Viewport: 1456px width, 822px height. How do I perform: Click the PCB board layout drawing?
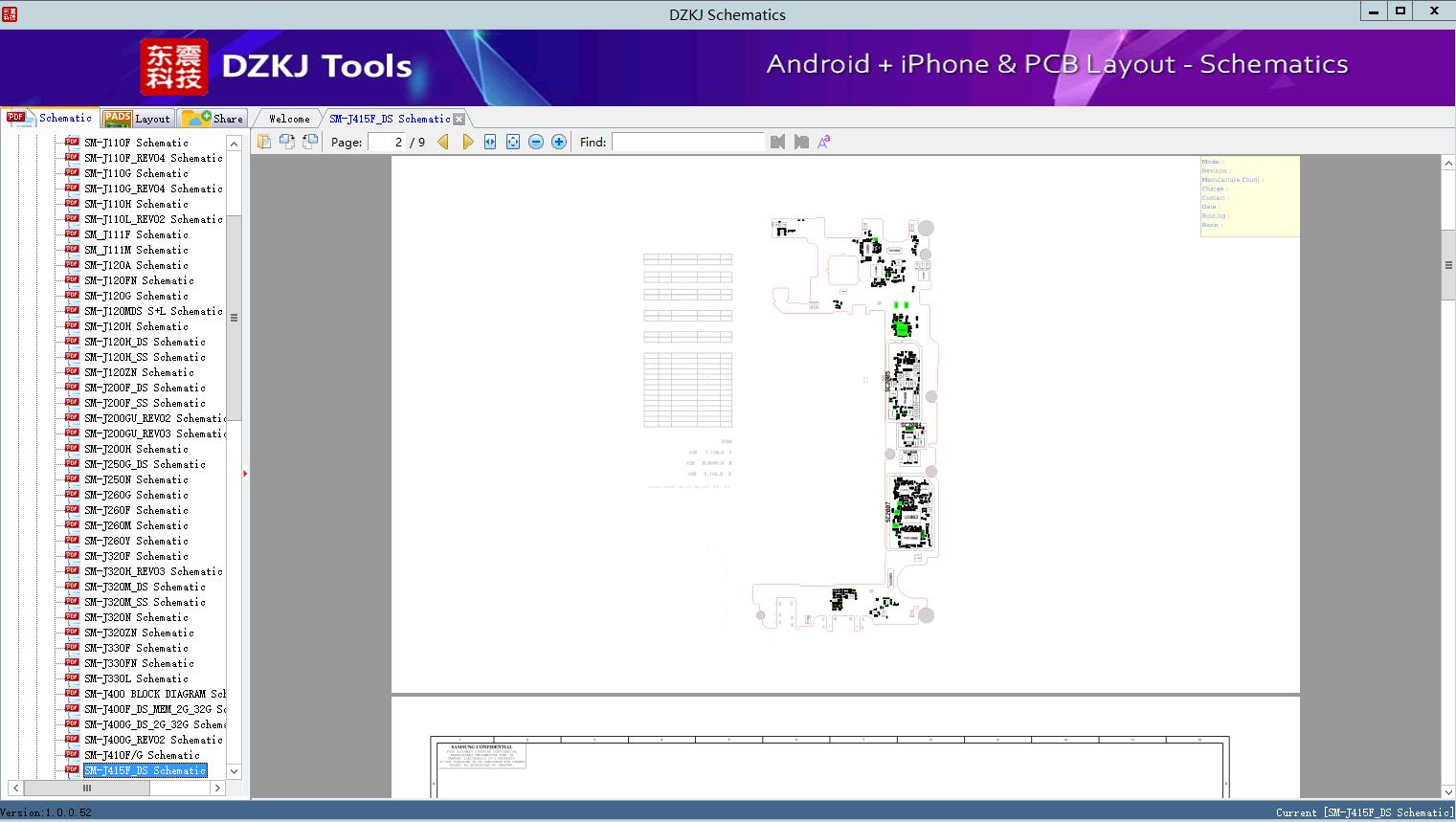tap(846, 423)
